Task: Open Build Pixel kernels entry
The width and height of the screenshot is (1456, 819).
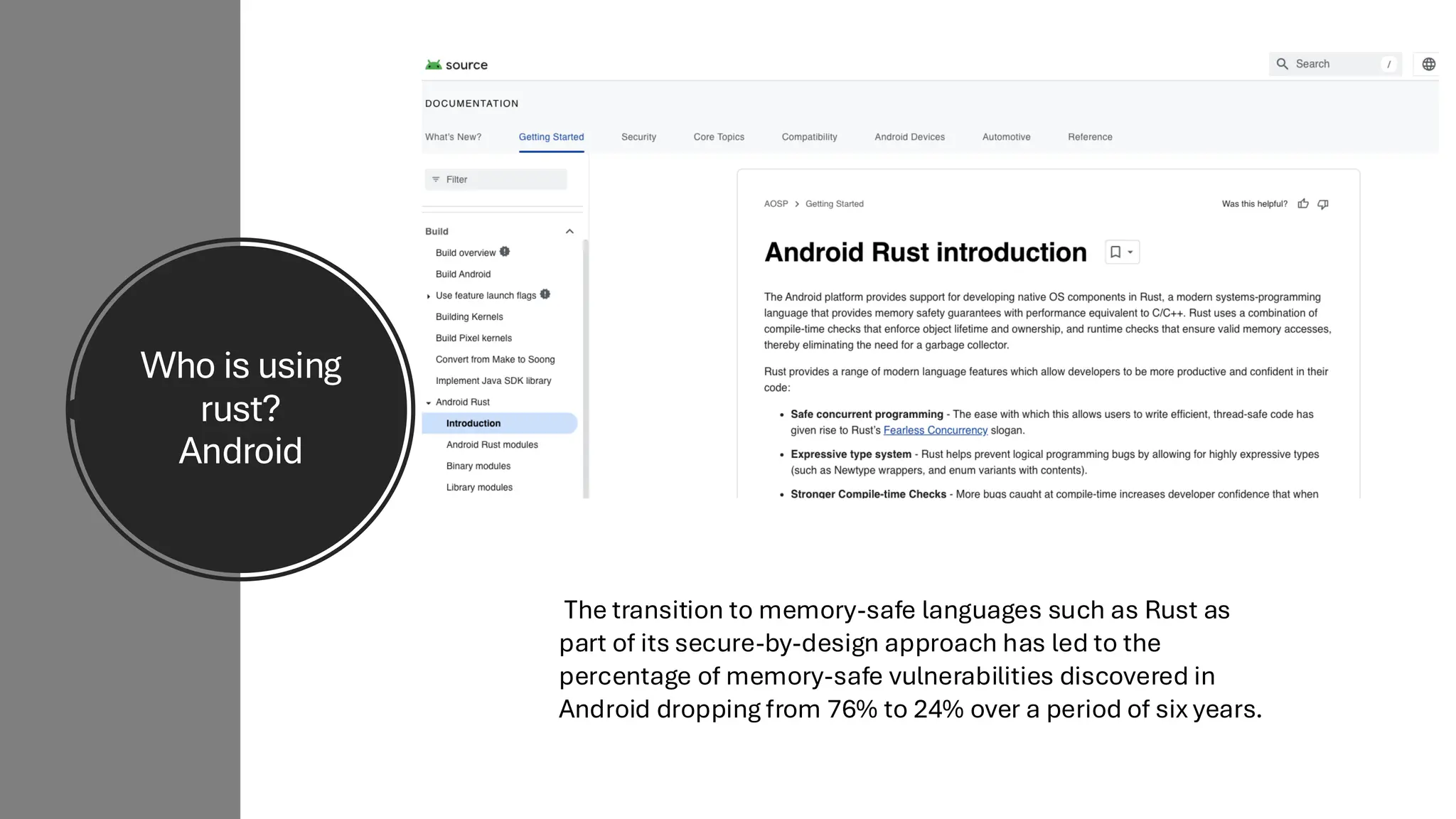Action: pos(473,338)
